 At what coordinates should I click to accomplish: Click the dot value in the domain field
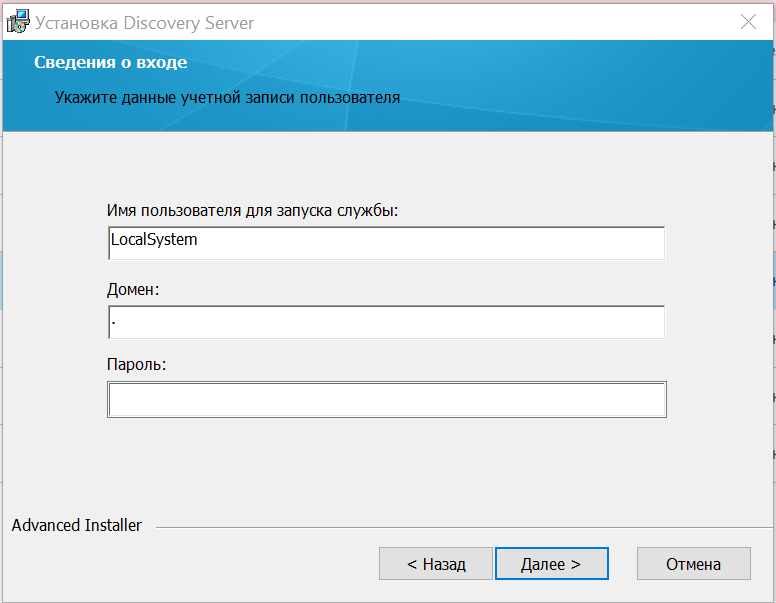pyautogui.click(x=114, y=322)
